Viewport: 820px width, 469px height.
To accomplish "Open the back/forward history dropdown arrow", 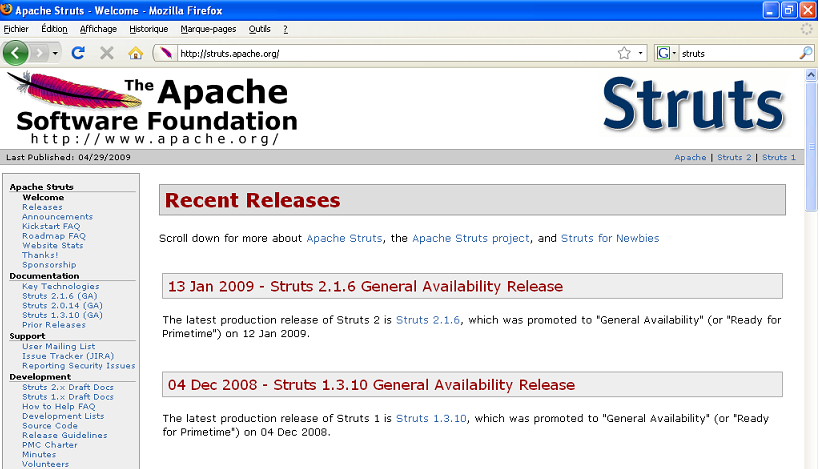I will 55,52.
